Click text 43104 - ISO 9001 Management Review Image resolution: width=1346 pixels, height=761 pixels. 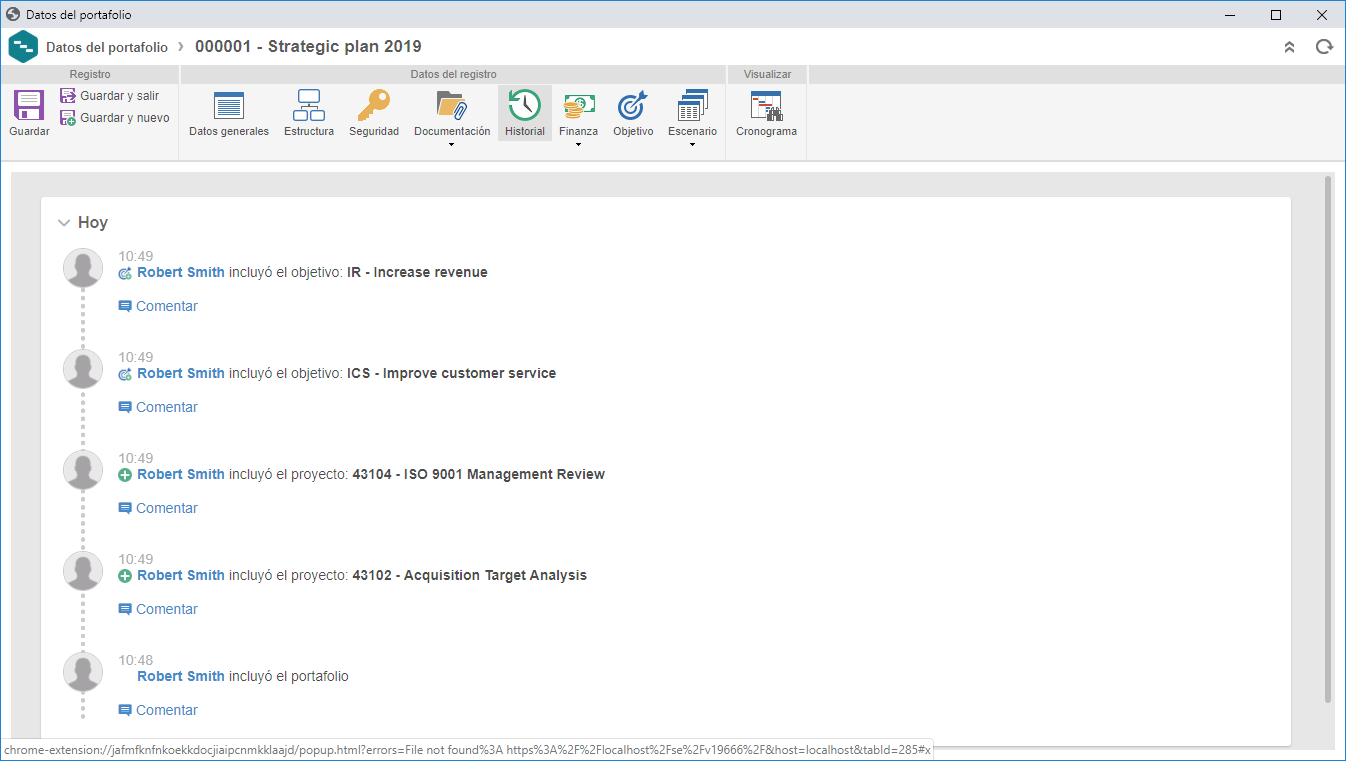tap(478, 474)
